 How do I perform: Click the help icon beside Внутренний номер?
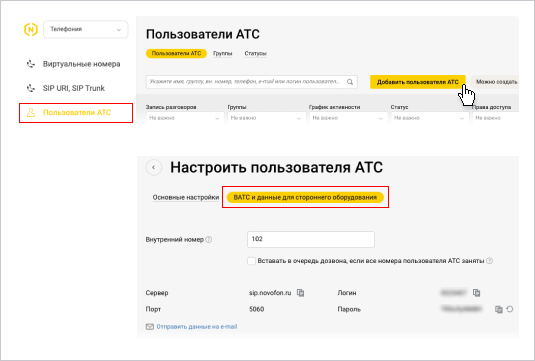(x=209, y=240)
